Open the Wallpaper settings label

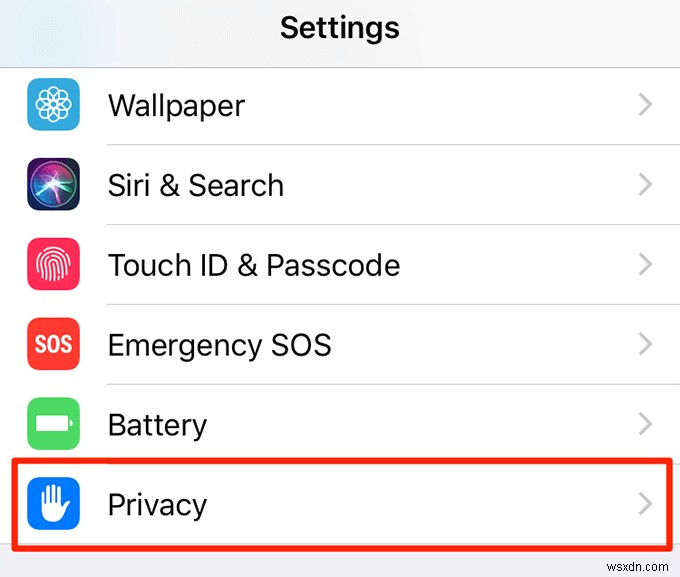point(176,105)
